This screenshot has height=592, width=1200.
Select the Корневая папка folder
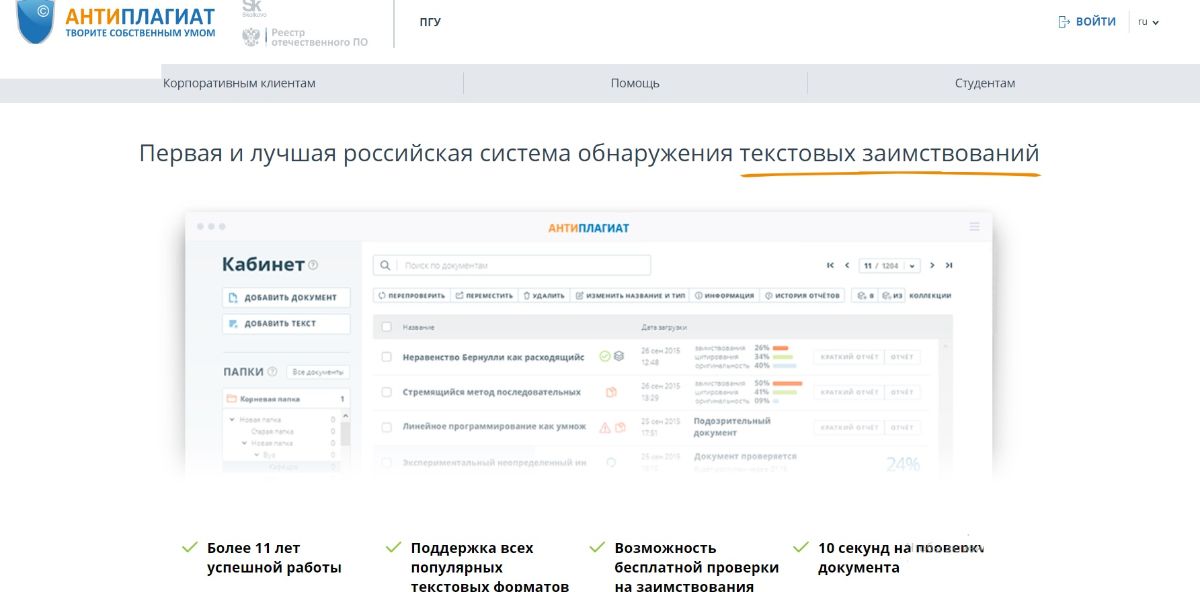pos(286,398)
